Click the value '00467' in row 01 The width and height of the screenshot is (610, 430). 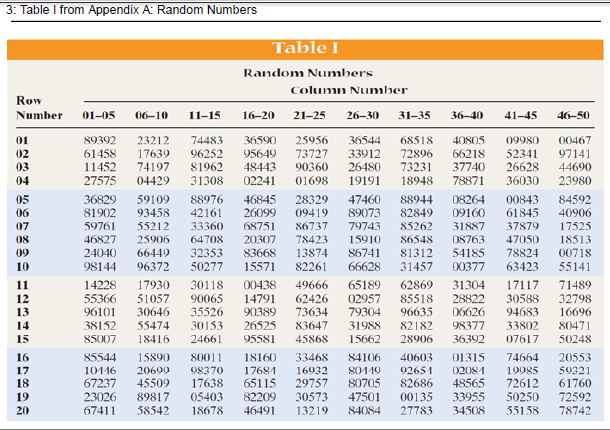pos(575,140)
